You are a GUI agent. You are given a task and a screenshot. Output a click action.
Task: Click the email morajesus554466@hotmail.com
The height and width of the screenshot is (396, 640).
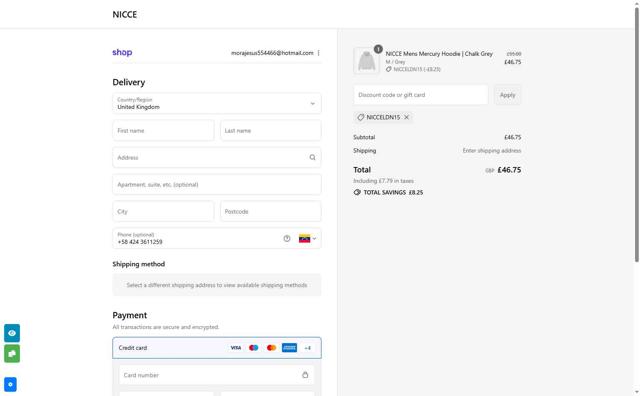point(272,53)
